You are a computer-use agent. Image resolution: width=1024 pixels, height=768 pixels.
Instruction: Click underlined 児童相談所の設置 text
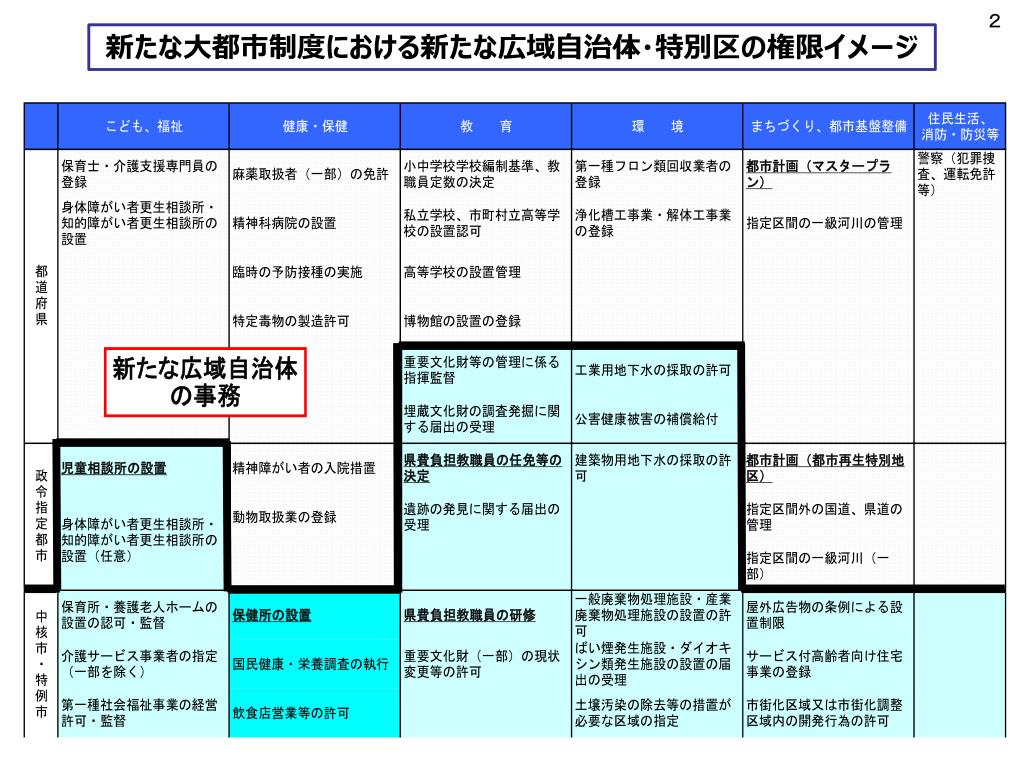tap(114, 468)
